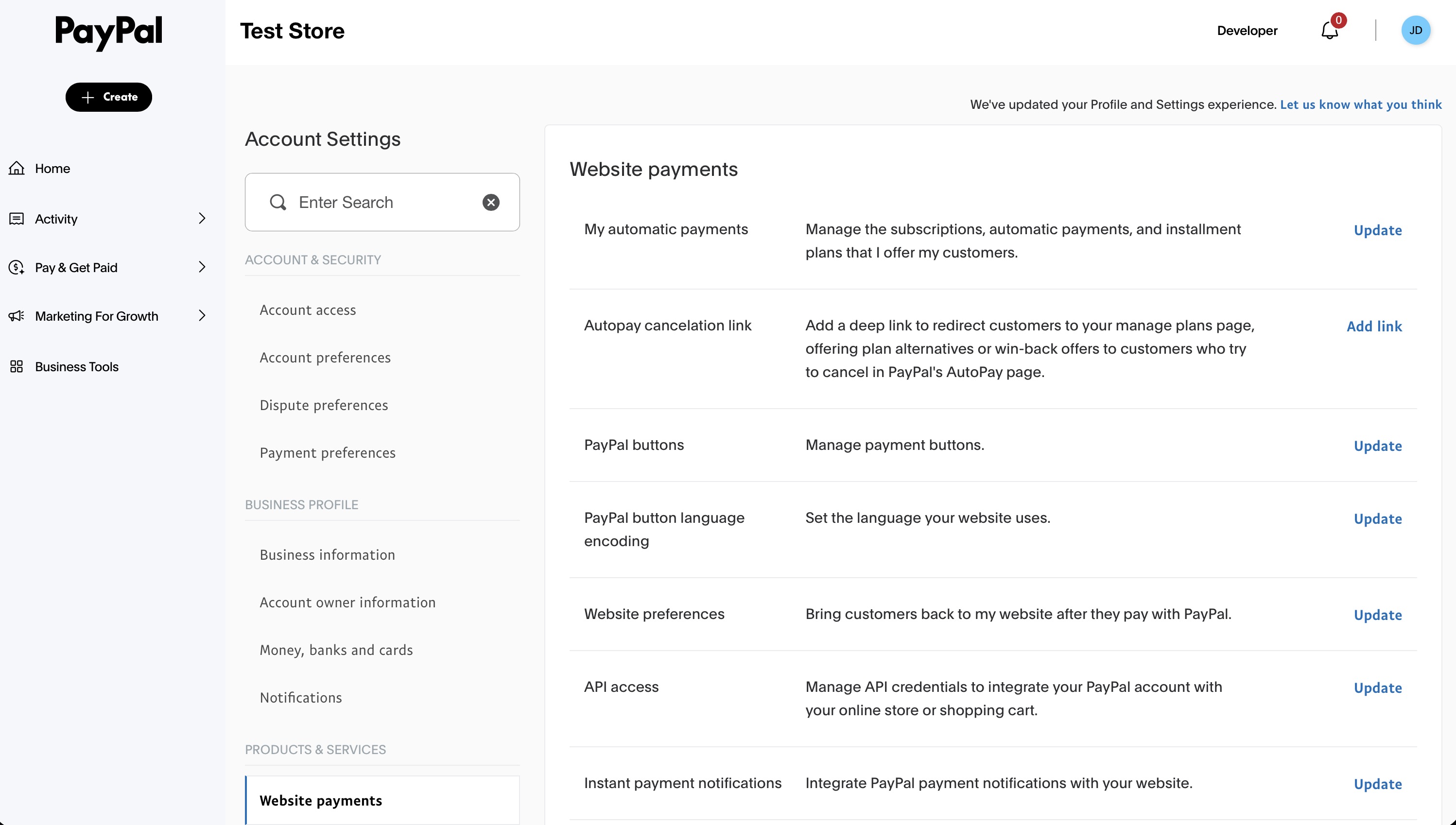Expand the Activity menu chevron

[202, 219]
